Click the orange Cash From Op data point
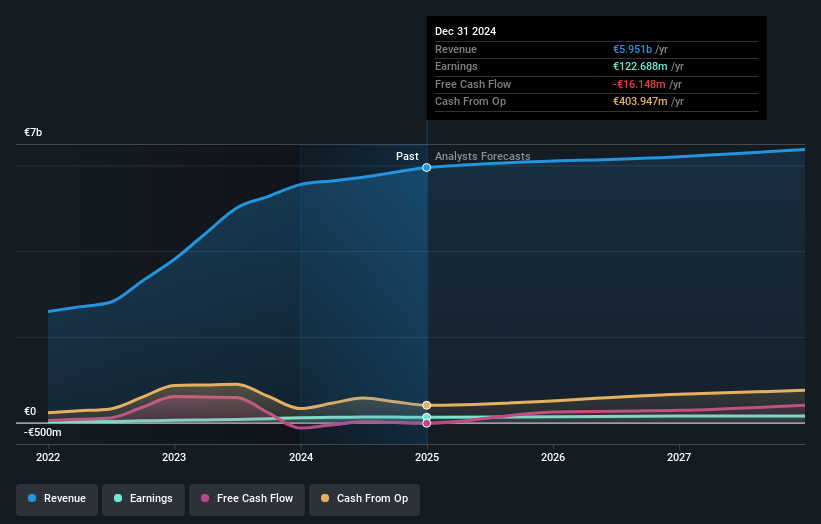Screen dimensions: 821x524 (x=427, y=405)
